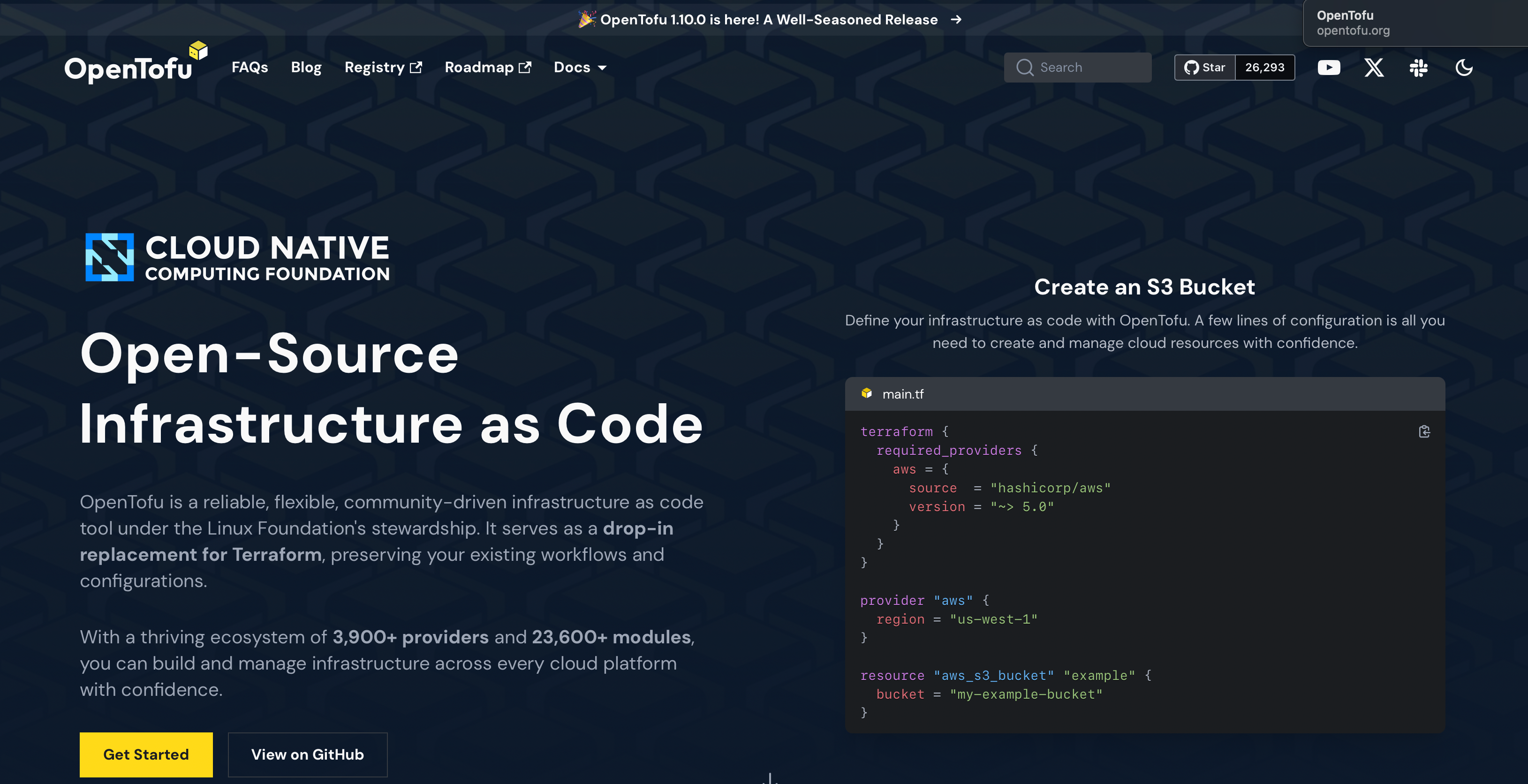The height and width of the screenshot is (784, 1528).
Task: Click the View on GitHub button
Action: tap(307, 754)
